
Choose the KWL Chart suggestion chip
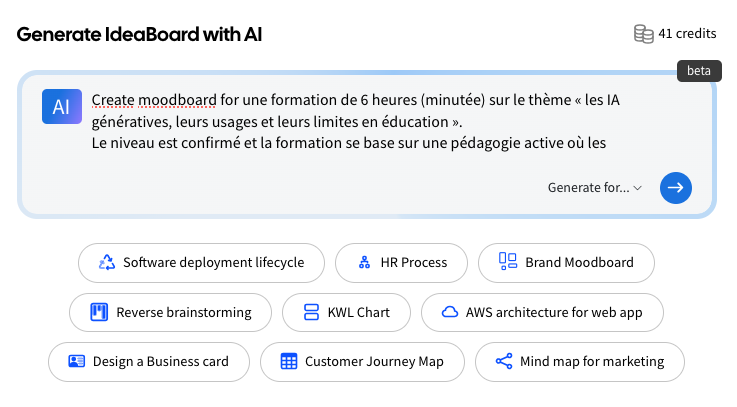click(x=346, y=312)
